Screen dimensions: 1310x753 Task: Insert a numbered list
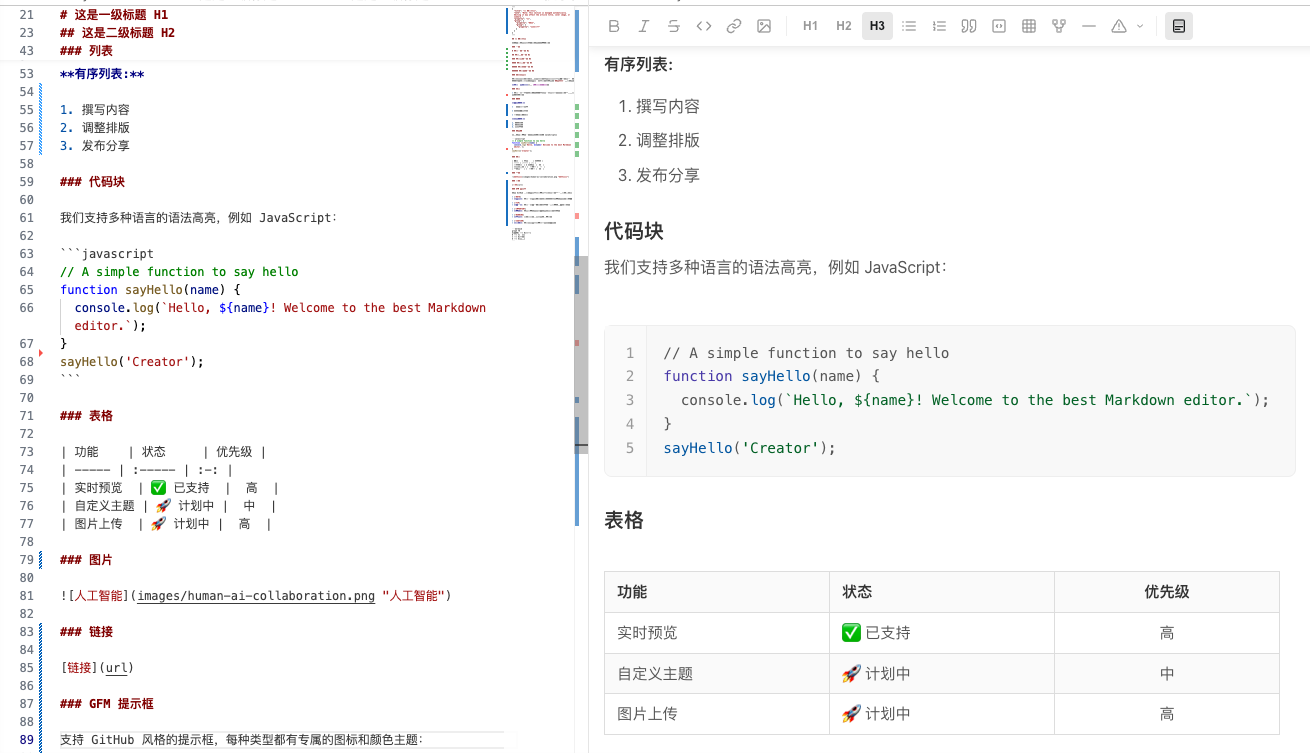pos(939,26)
